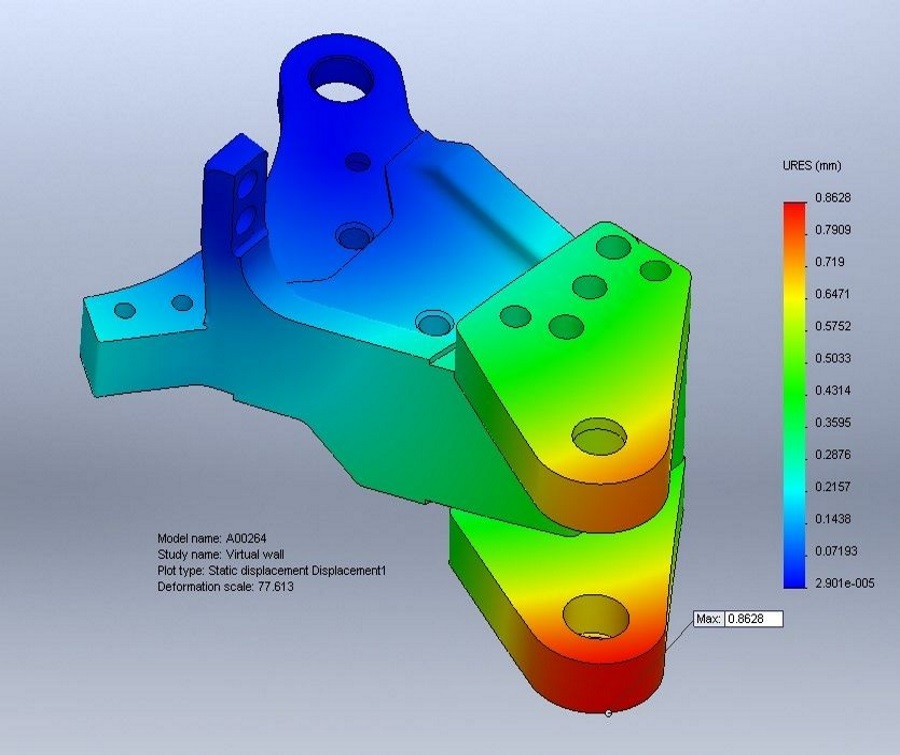Select the 0.8628 legend maximum value
Viewport: 900px width, 755px height.
832,198
